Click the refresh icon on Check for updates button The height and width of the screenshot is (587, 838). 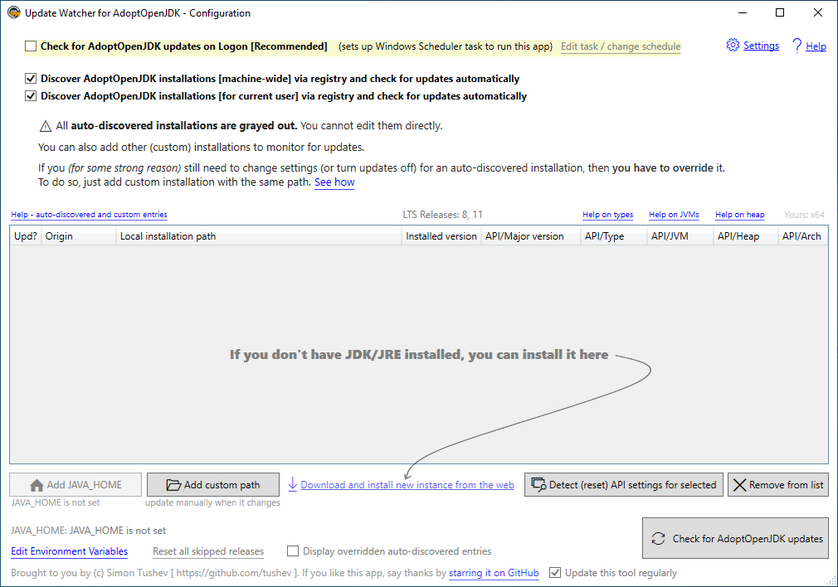[x=658, y=538]
